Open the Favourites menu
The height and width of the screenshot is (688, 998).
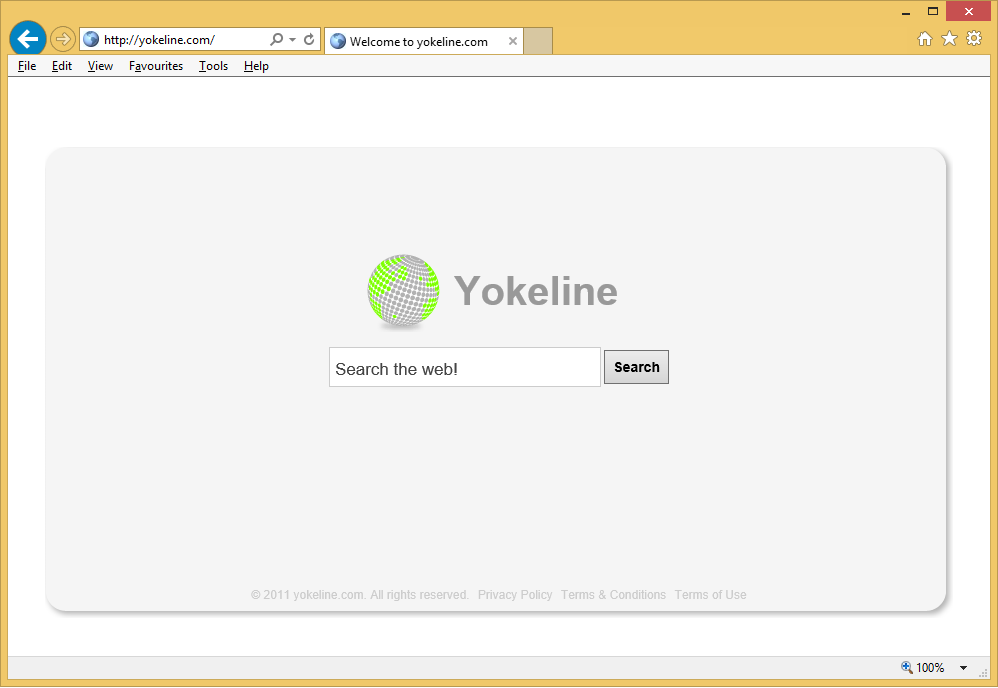click(156, 66)
